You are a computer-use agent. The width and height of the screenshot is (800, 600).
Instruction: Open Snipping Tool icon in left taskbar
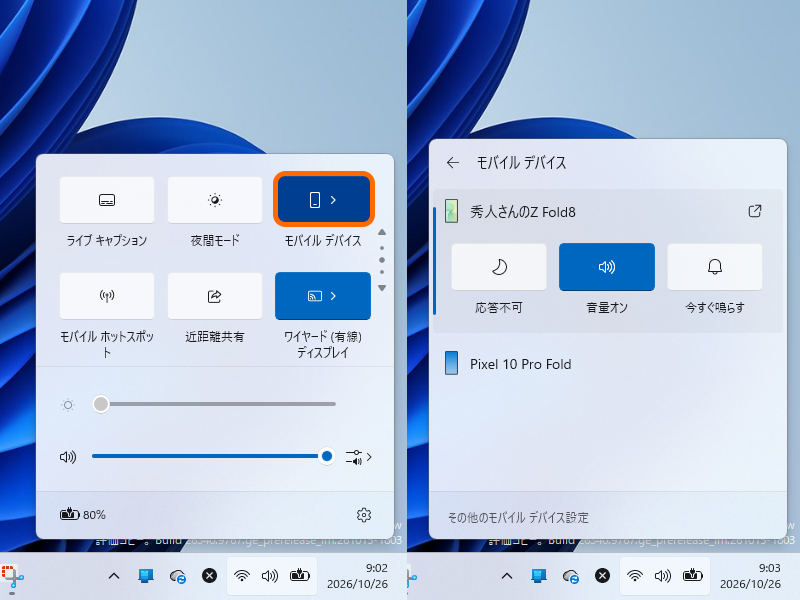[12, 576]
